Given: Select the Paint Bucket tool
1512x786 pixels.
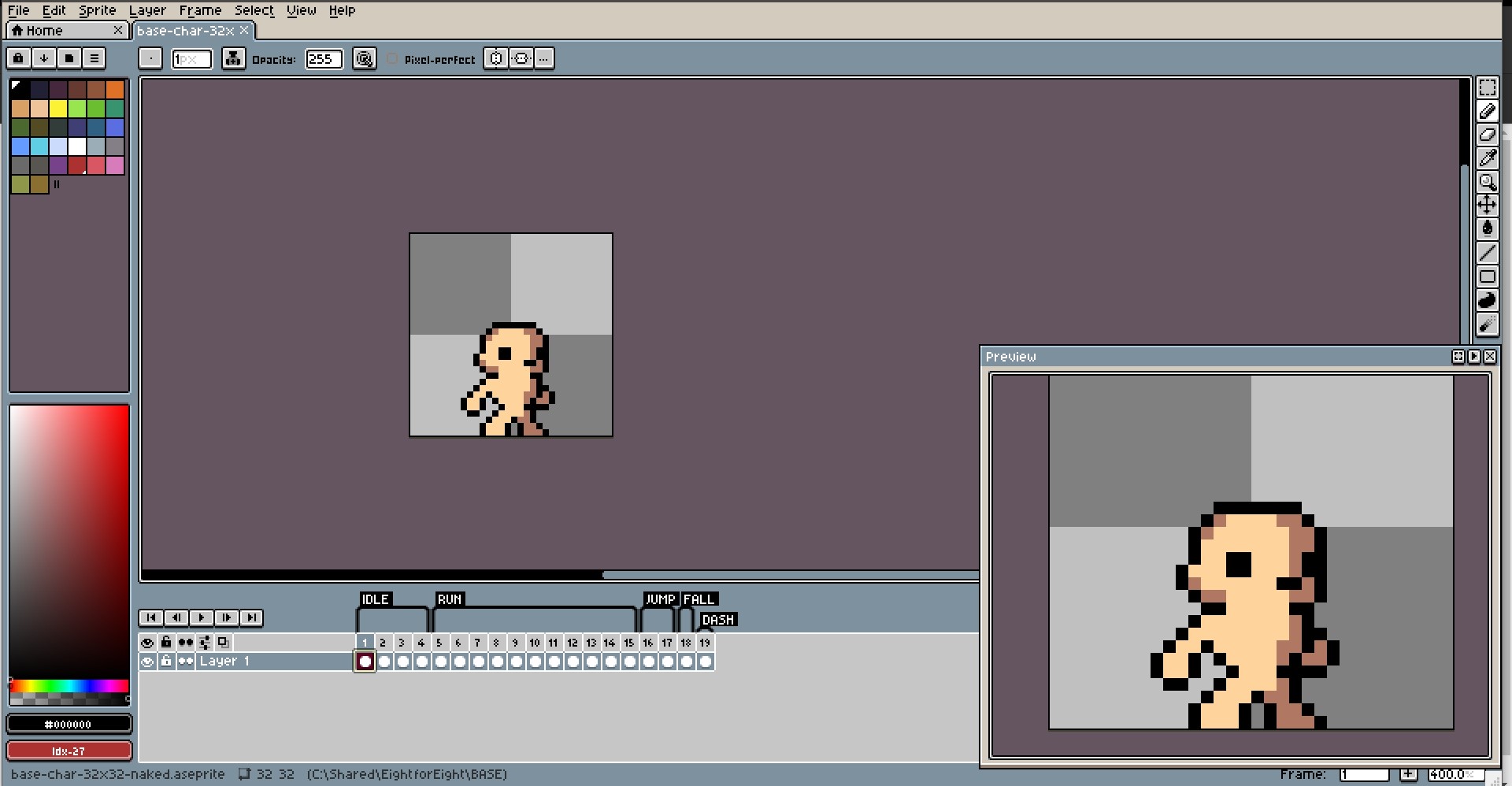Looking at the screenshot, I should (x=1487, y=229).
